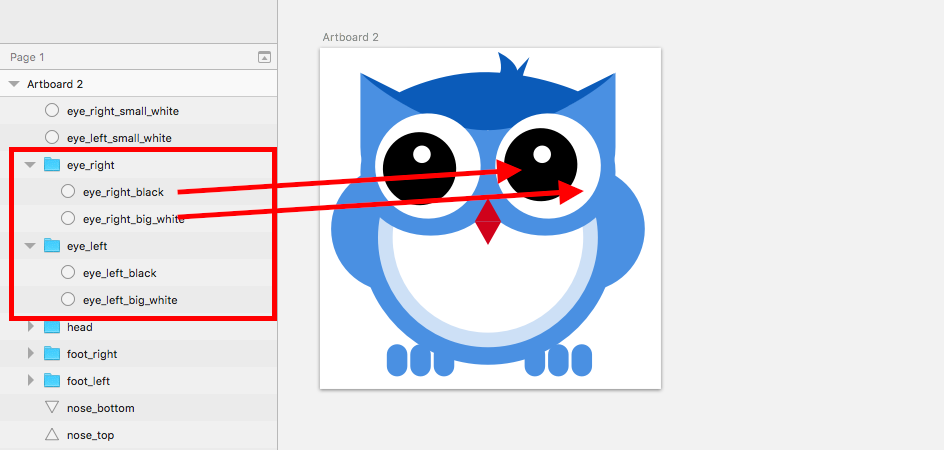Select the eye_right_big_white layer name
The image size is (944, 450).
point(134,219)
